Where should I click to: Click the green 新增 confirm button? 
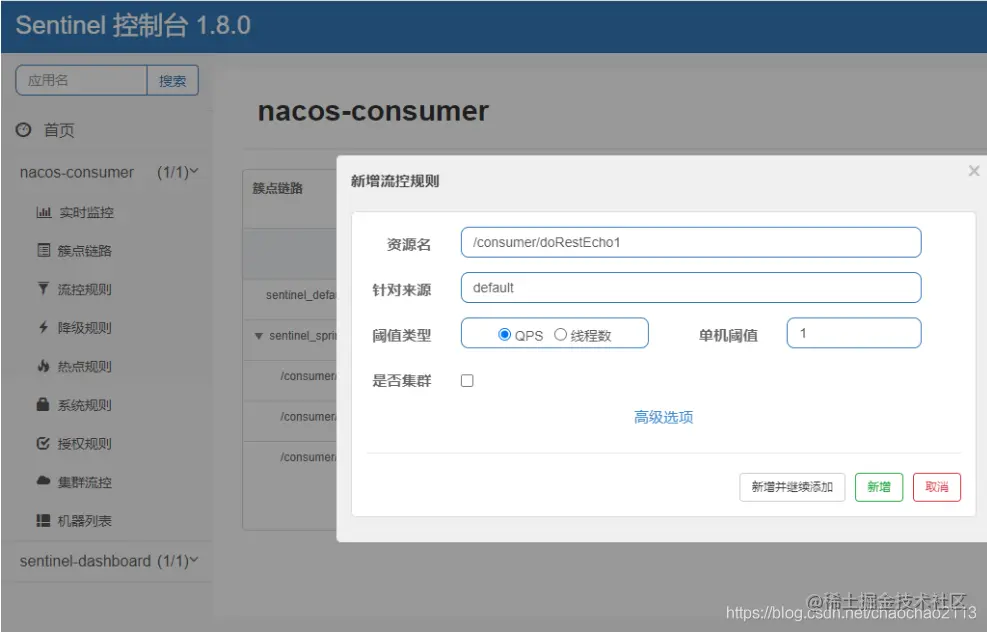click(x=878, y=487)
